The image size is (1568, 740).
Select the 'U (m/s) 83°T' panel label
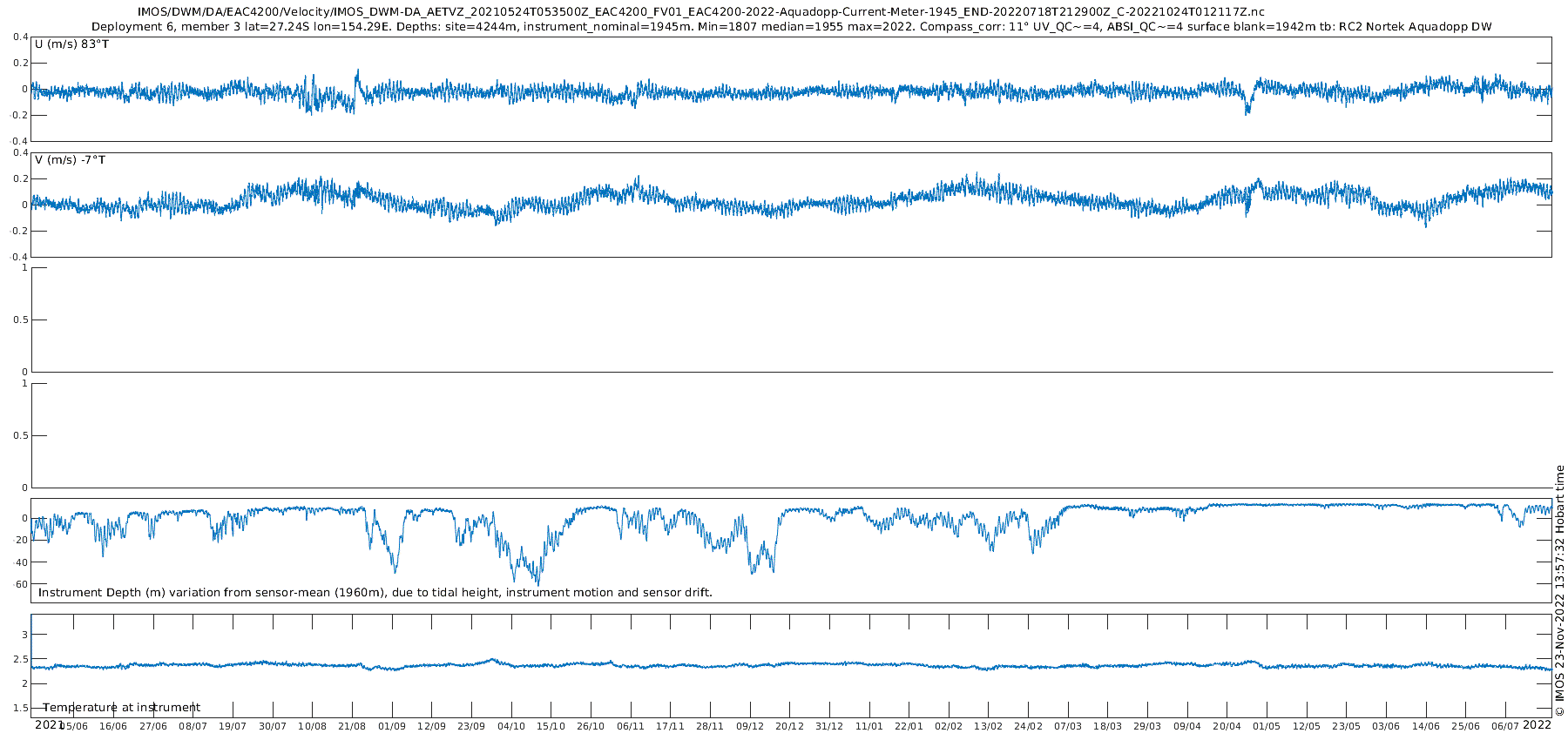tap(71, 44)
